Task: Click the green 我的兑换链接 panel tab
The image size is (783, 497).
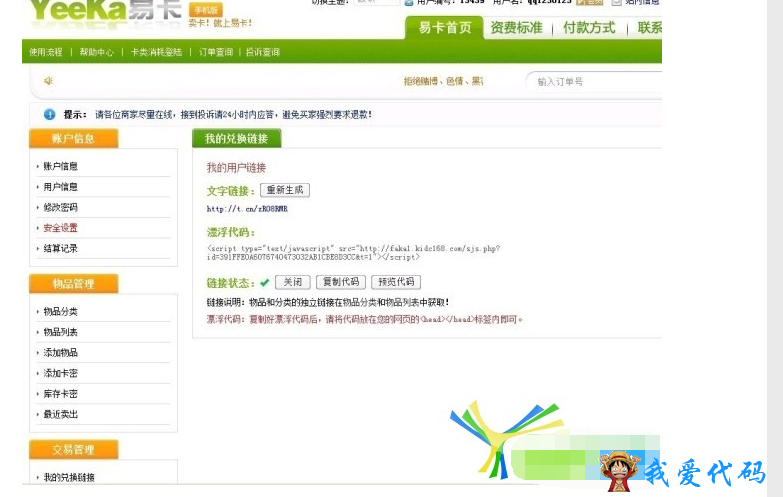Action: click(237, 138)
